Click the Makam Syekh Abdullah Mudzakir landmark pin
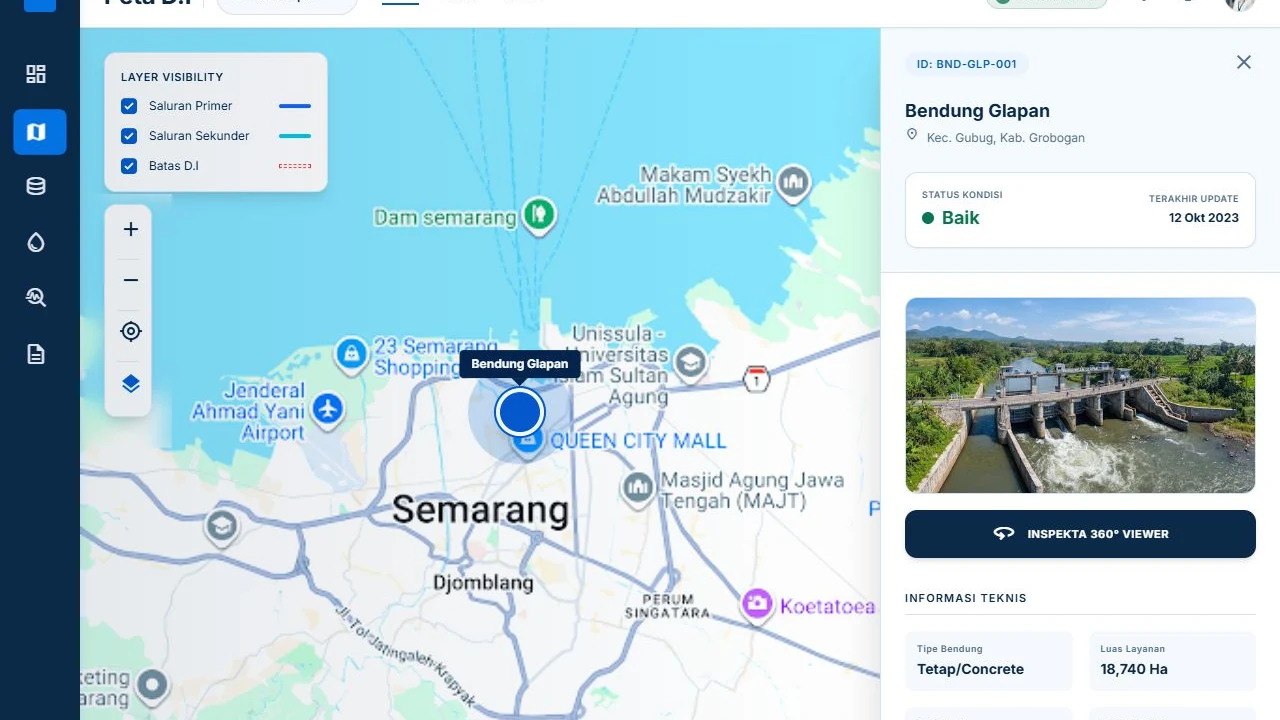Viewport: 1280px width, 720px height. (x=794, y=183)
